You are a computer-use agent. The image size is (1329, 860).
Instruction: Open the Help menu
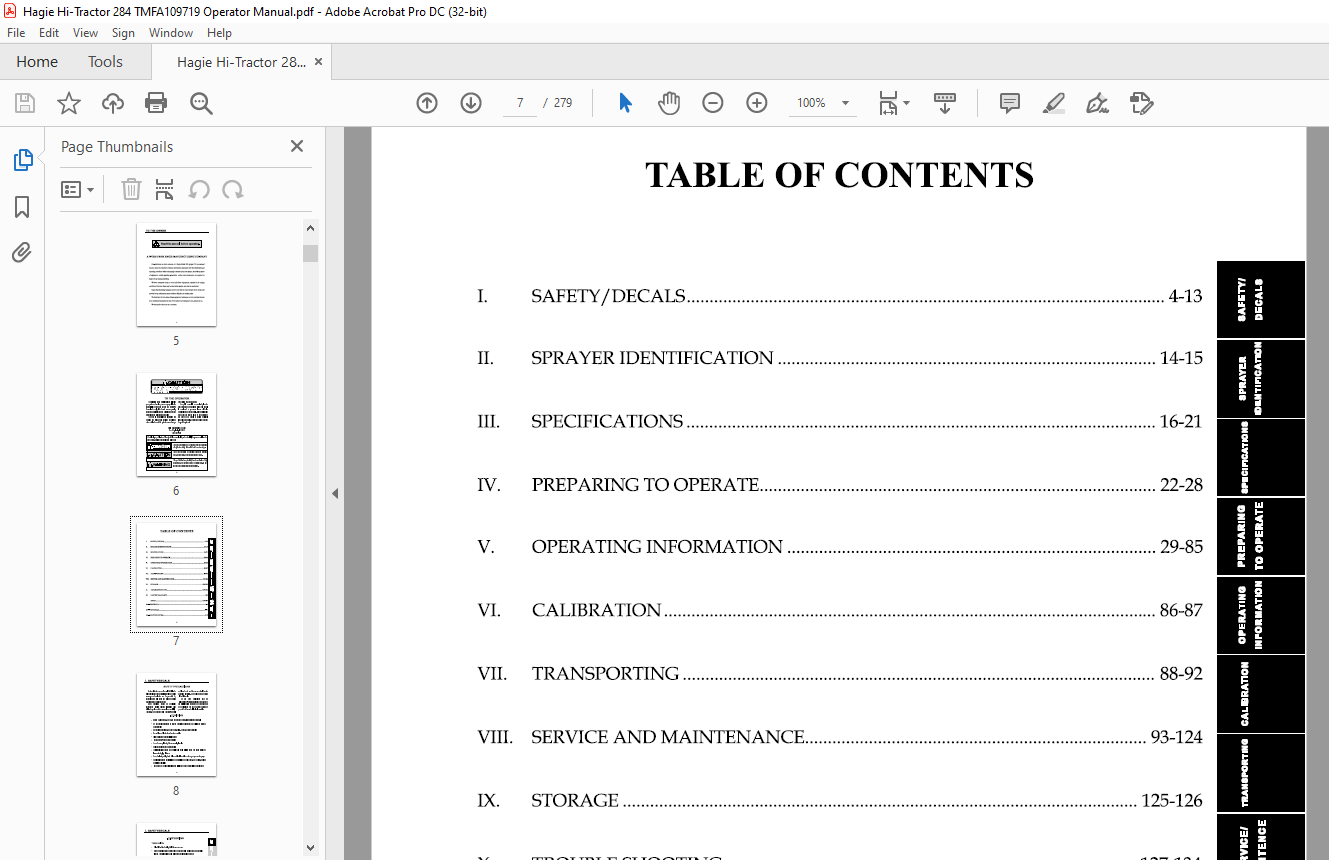coord(219,33)
